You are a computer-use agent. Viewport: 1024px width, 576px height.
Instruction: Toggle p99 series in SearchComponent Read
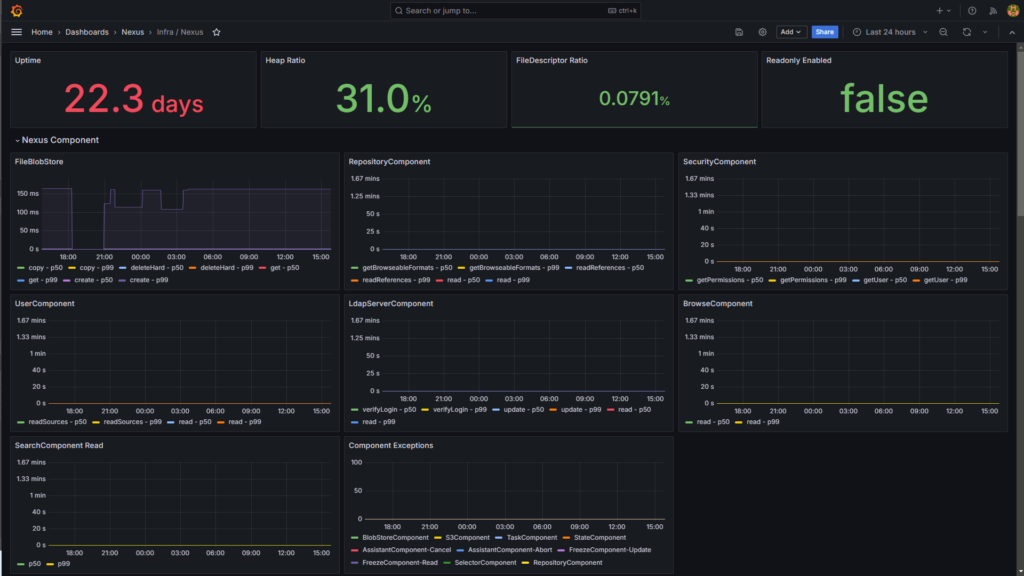point(63,564)
